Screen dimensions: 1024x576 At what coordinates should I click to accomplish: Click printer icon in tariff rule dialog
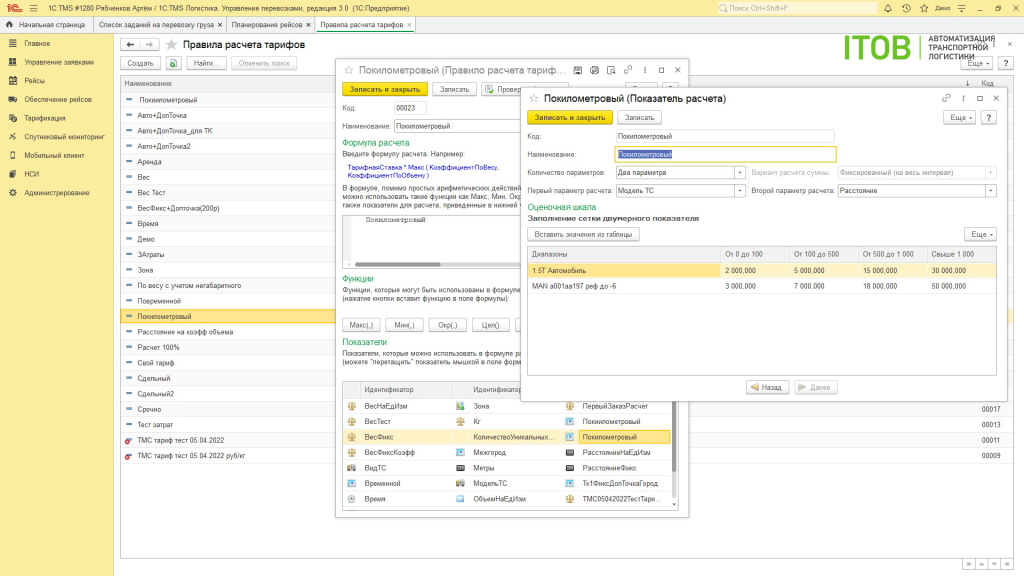[x=594, y=70]
